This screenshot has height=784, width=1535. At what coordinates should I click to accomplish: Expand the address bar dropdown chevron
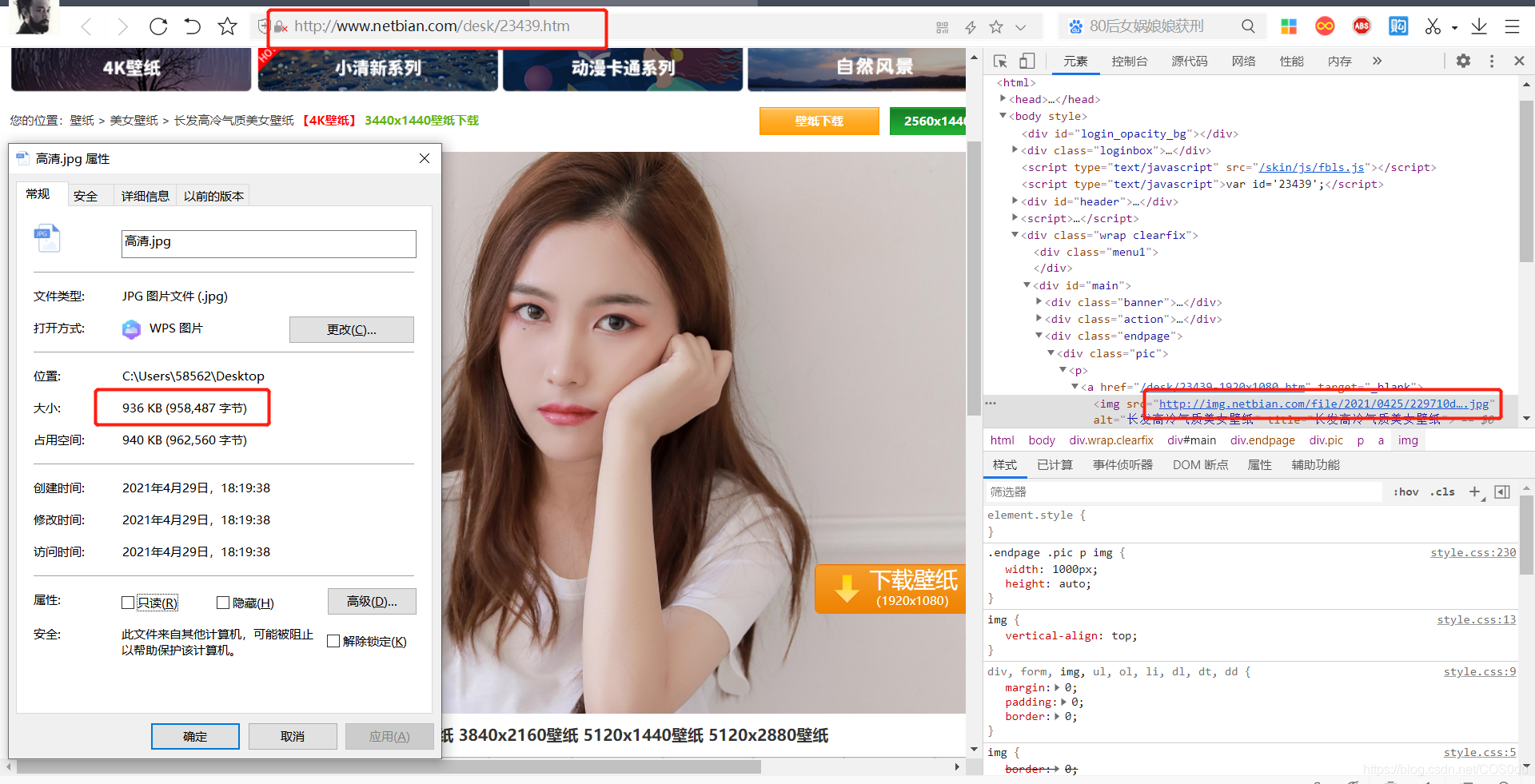[1020, 27]
